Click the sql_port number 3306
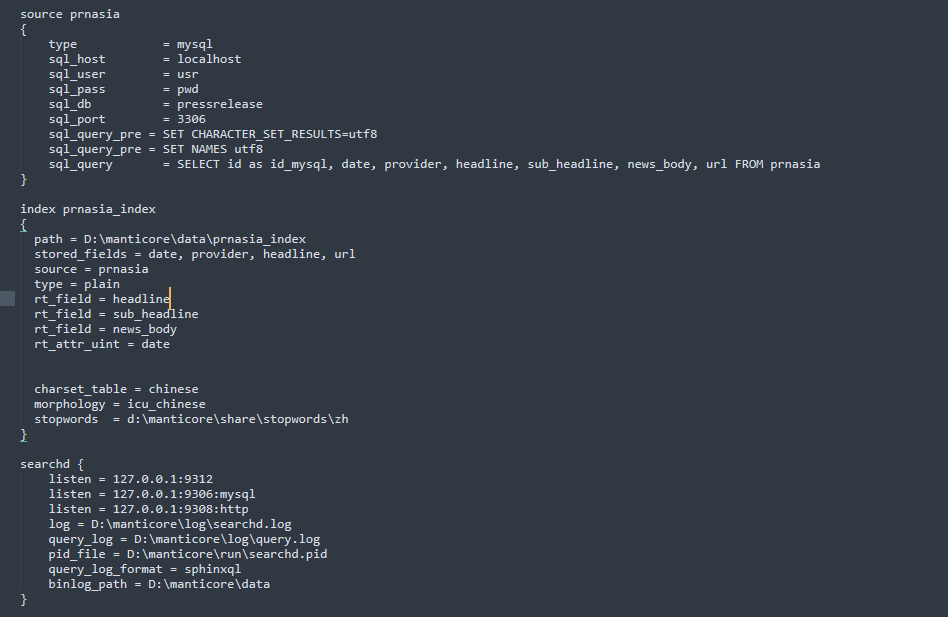This screenshot has height=617, width=948. coord(191,119)
